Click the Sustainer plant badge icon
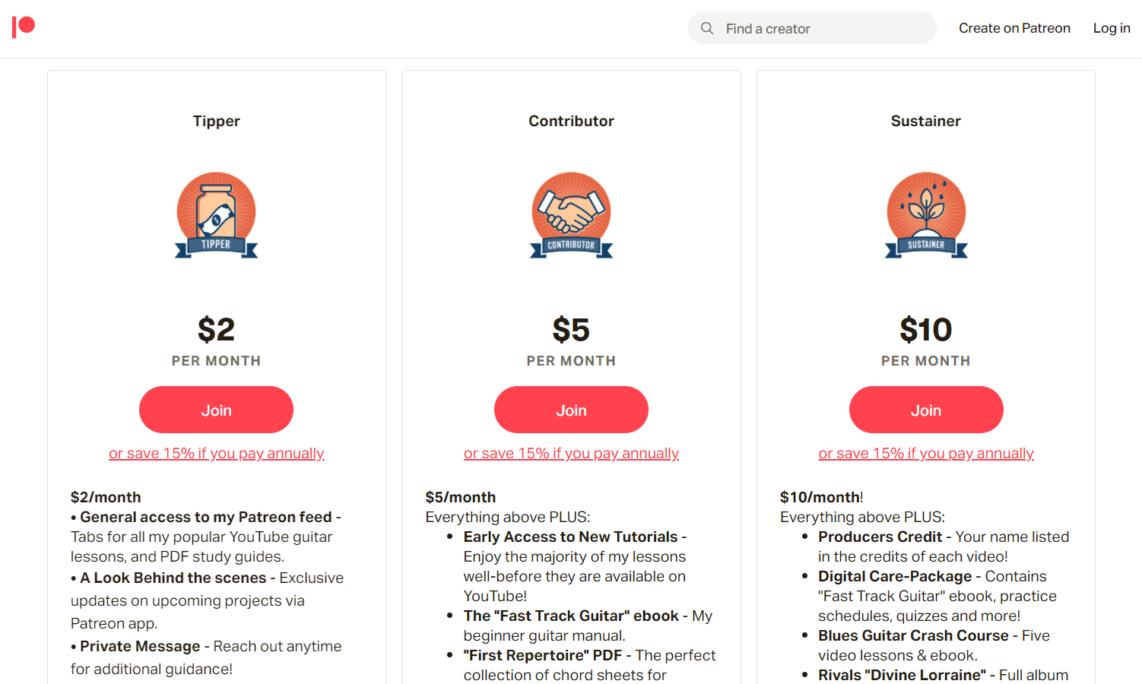Screen dimensions: 1142x684 point(926,210)
